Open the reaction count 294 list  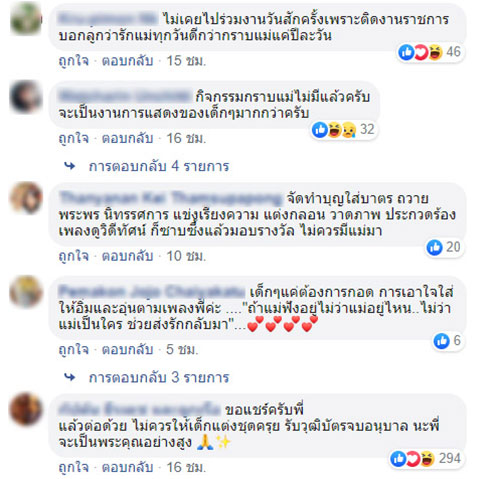pyautogui.click(x=450, y=459)
